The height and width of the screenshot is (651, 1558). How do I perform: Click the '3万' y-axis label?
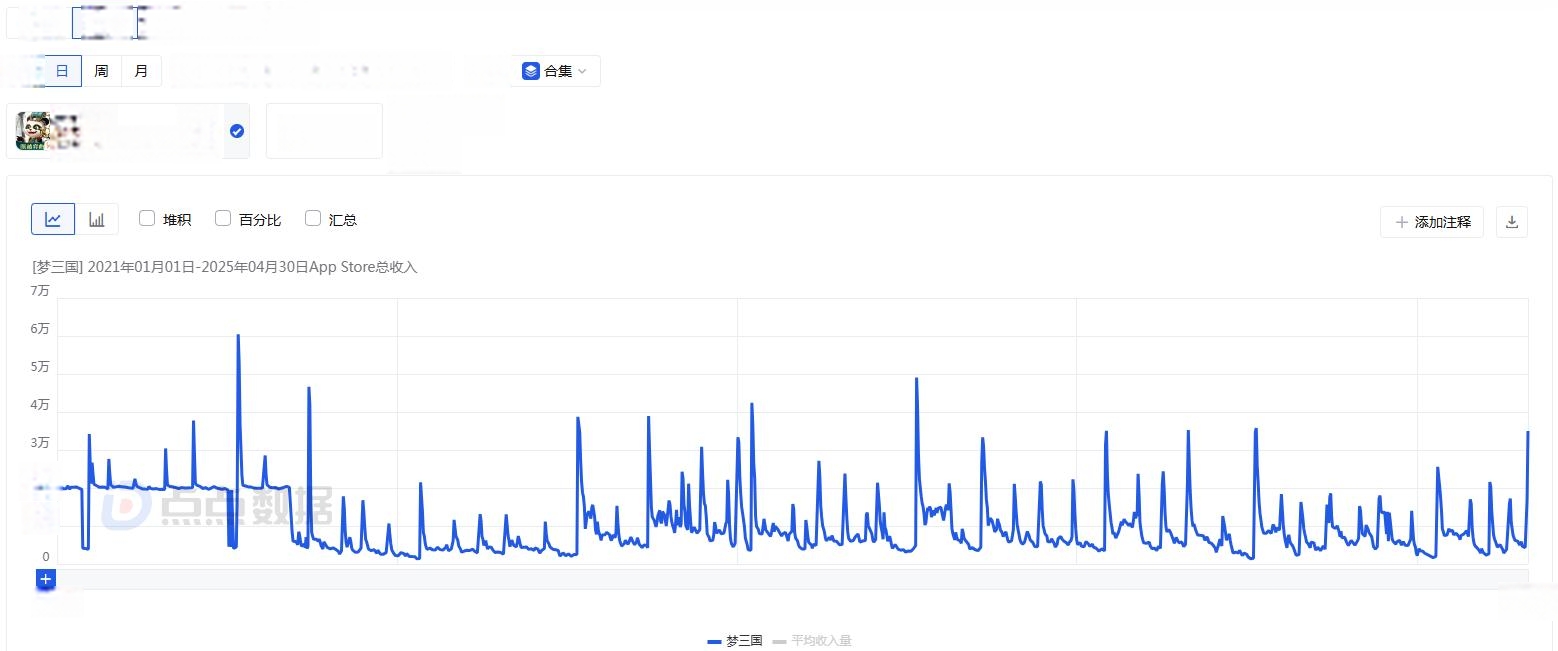click(40, 442)
